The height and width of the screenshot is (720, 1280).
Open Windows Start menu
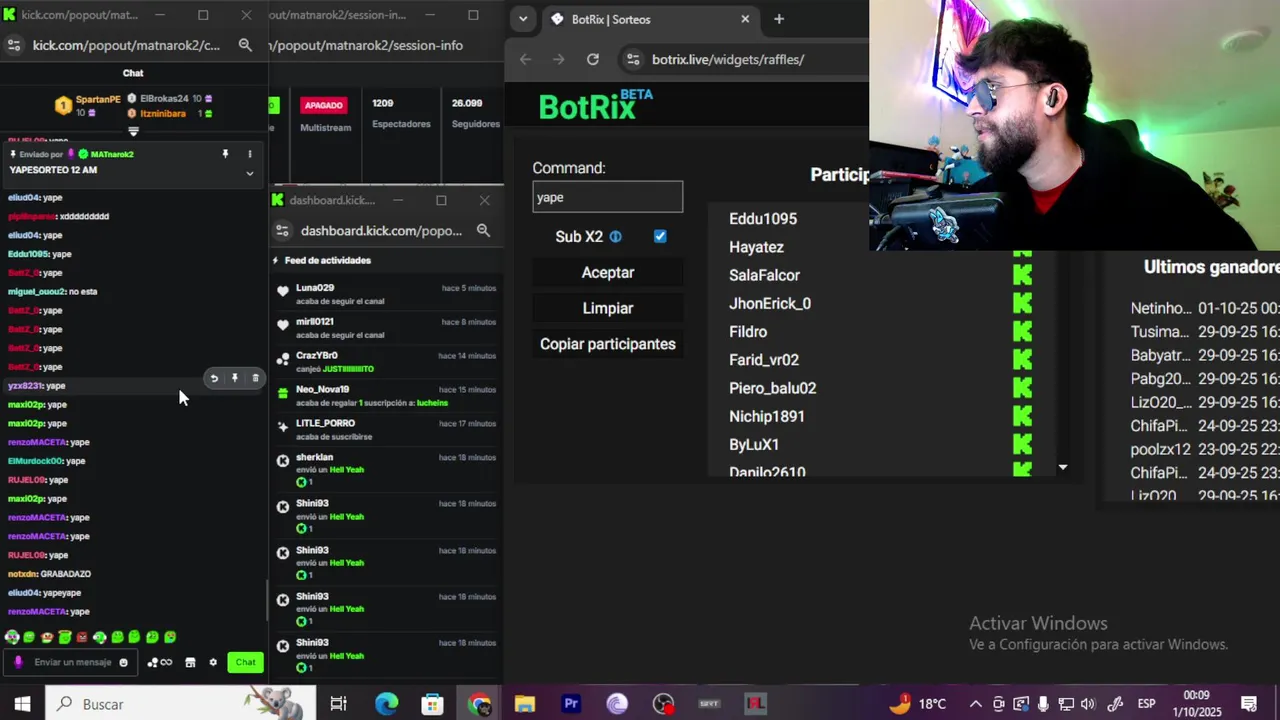(22, 704)
